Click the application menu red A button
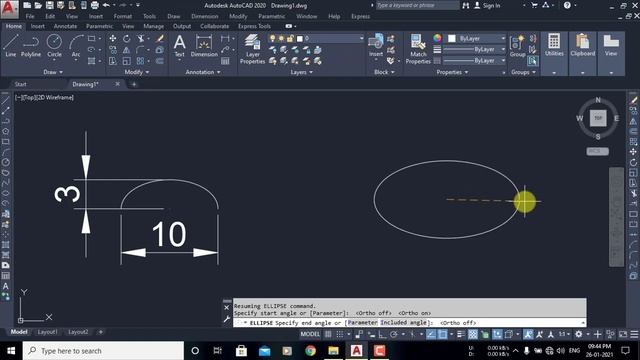Viewport: 640px width, 360px height. click(9, 9)
